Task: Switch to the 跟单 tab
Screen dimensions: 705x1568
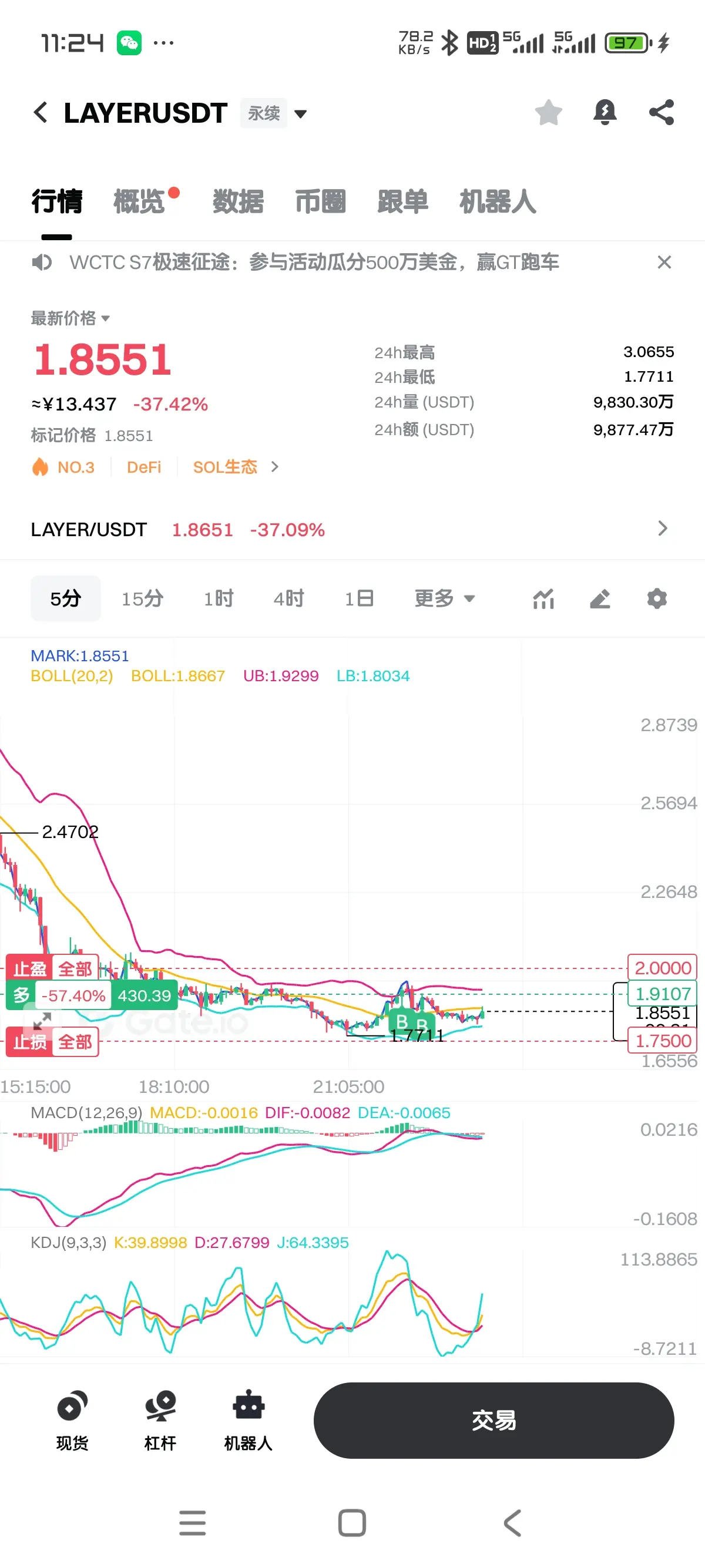Action: tap(402, 201)
